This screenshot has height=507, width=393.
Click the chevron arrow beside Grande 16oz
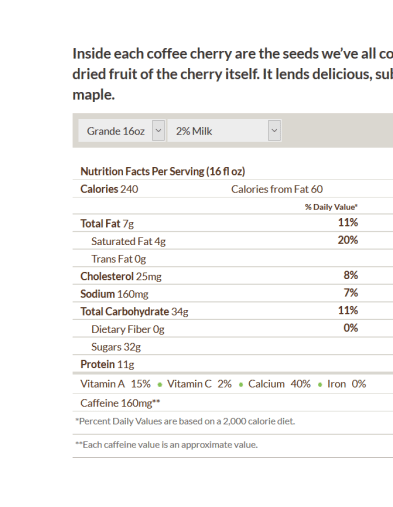159,130
